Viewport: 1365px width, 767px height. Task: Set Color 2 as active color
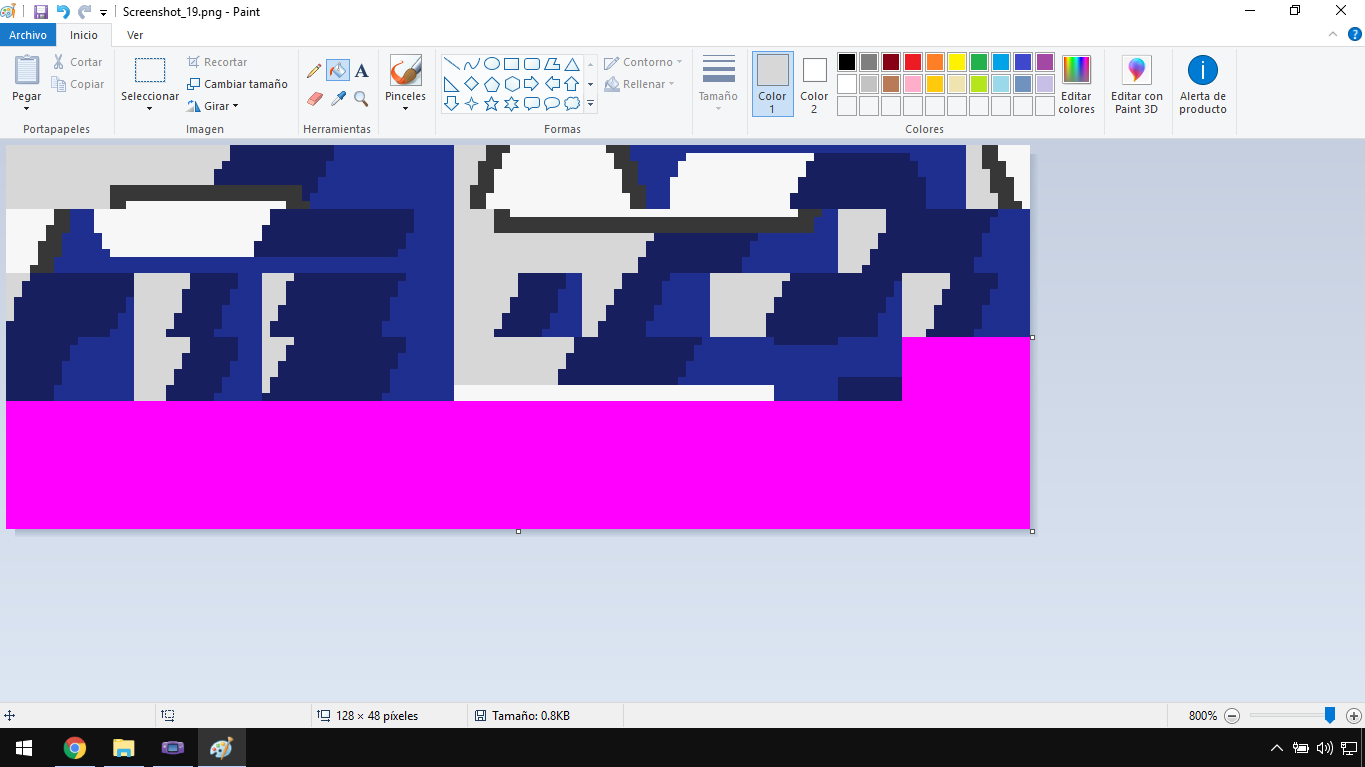813,83
